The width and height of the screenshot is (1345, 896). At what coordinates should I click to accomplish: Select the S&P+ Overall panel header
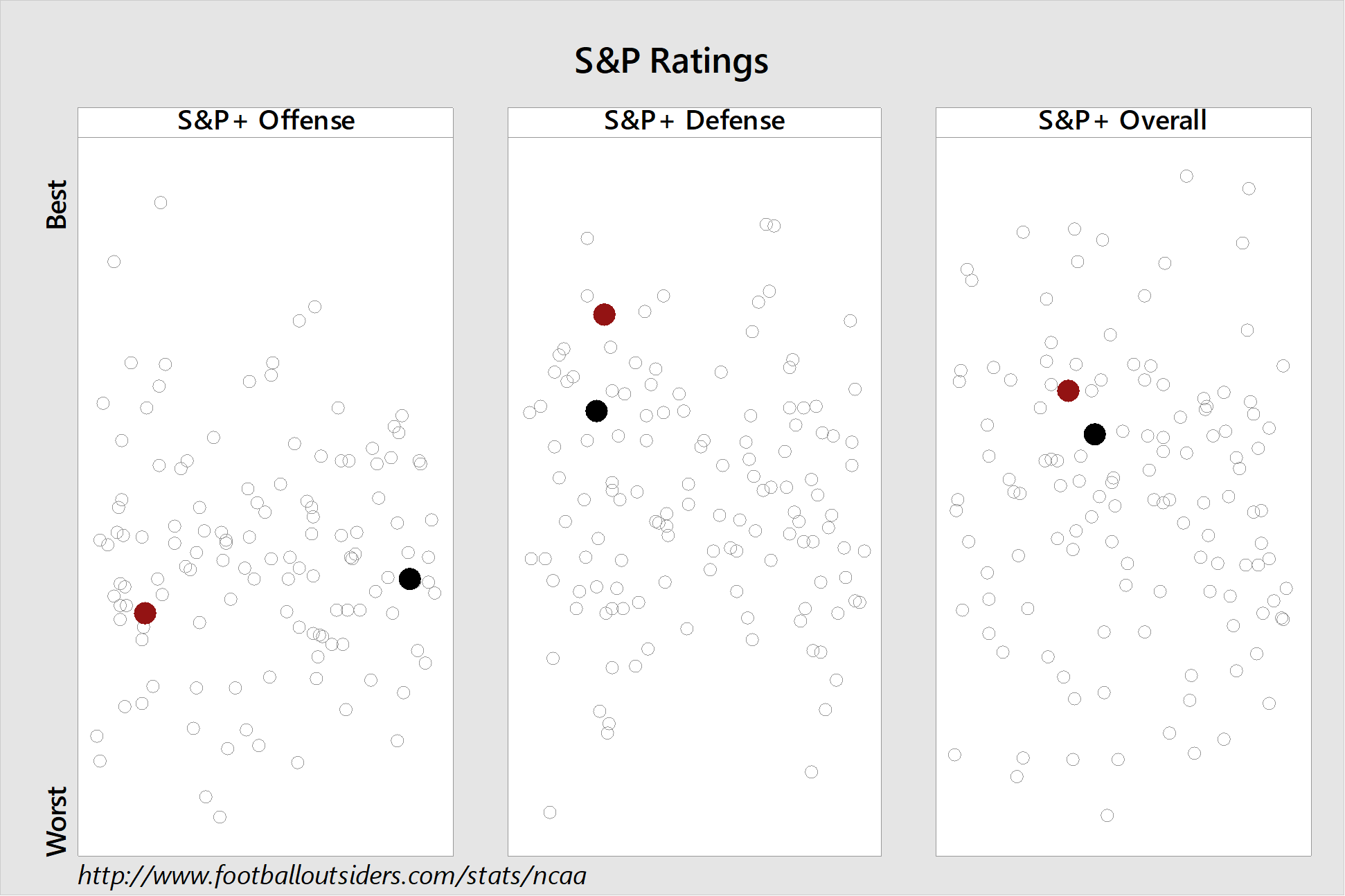click(x=1123, y=121)
